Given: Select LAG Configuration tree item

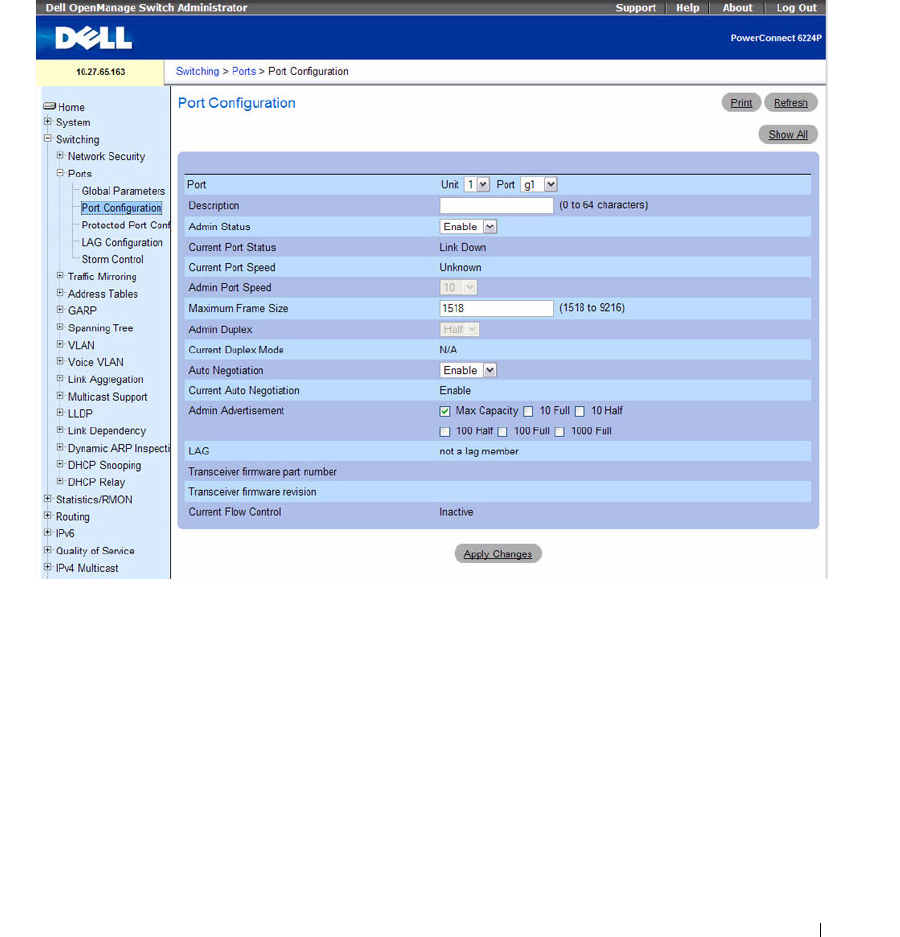Looking at the screenshot, I should 122,242.
